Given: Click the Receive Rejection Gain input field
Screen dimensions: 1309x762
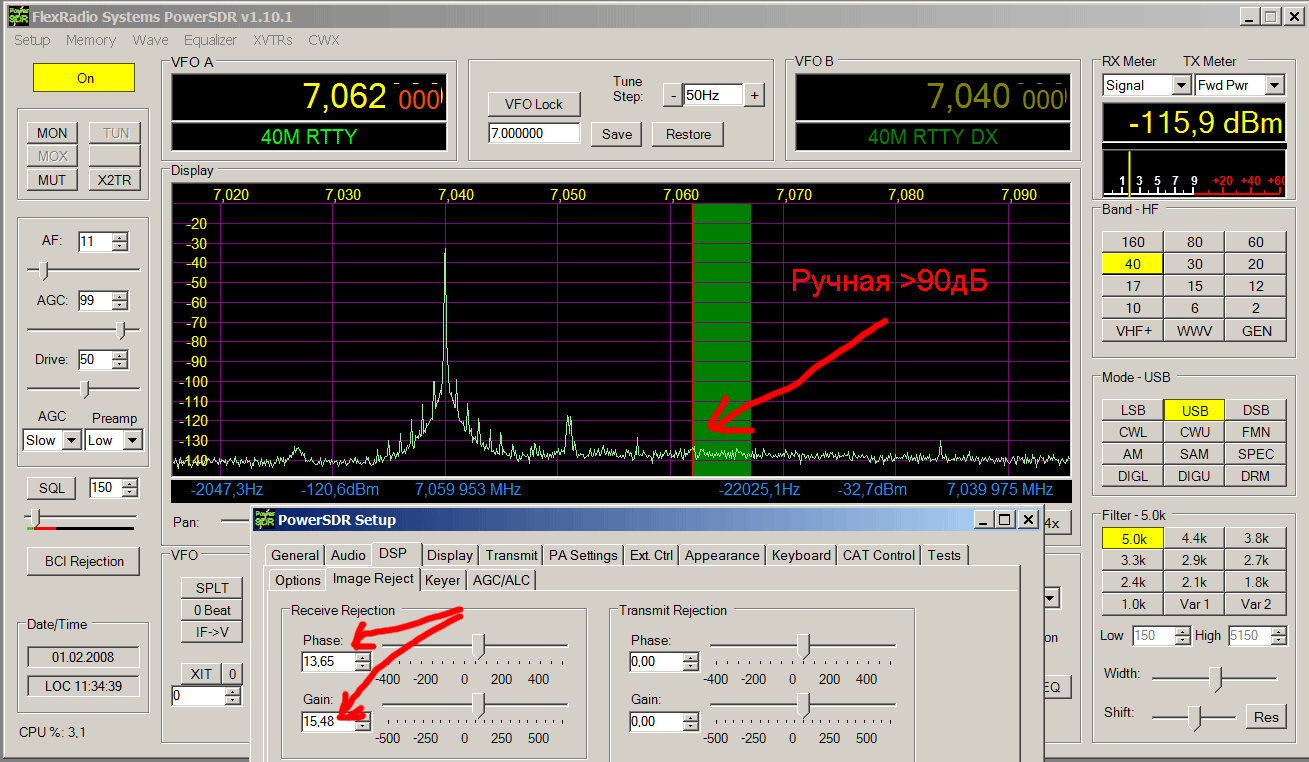Looking at the screenshot, I should pyautogui.click(x=328, y=721).
